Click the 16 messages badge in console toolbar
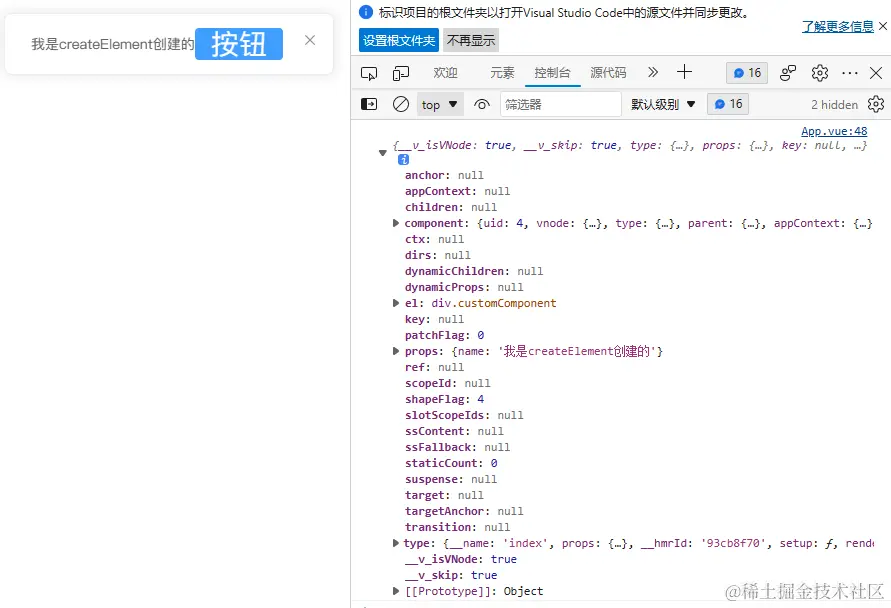891x608 pixels. pyautogui.click(x=728, y=104)
